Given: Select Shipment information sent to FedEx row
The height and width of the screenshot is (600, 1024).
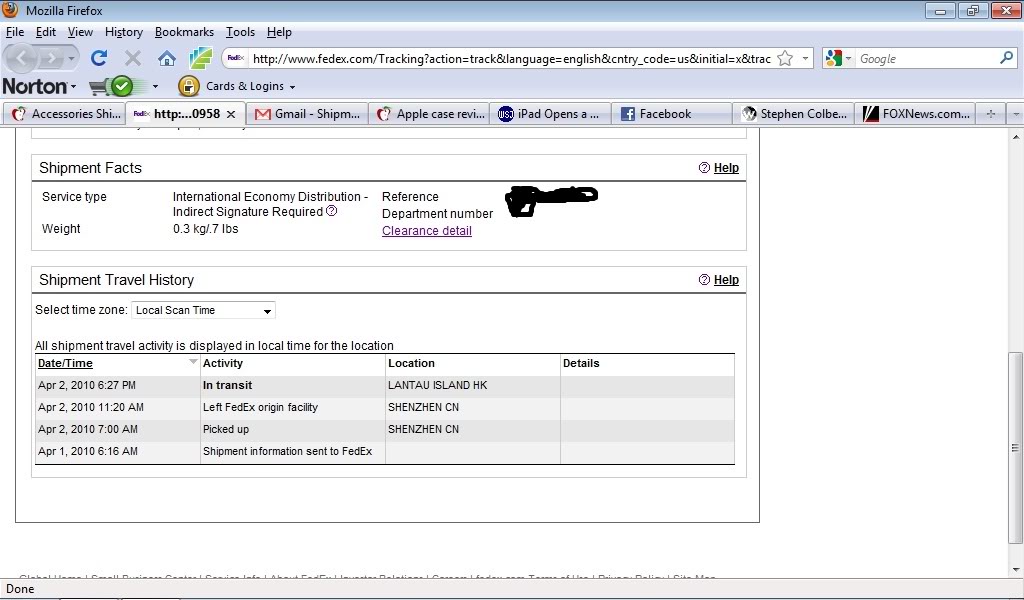Looking at the screenshot, I should coord(385,451).
